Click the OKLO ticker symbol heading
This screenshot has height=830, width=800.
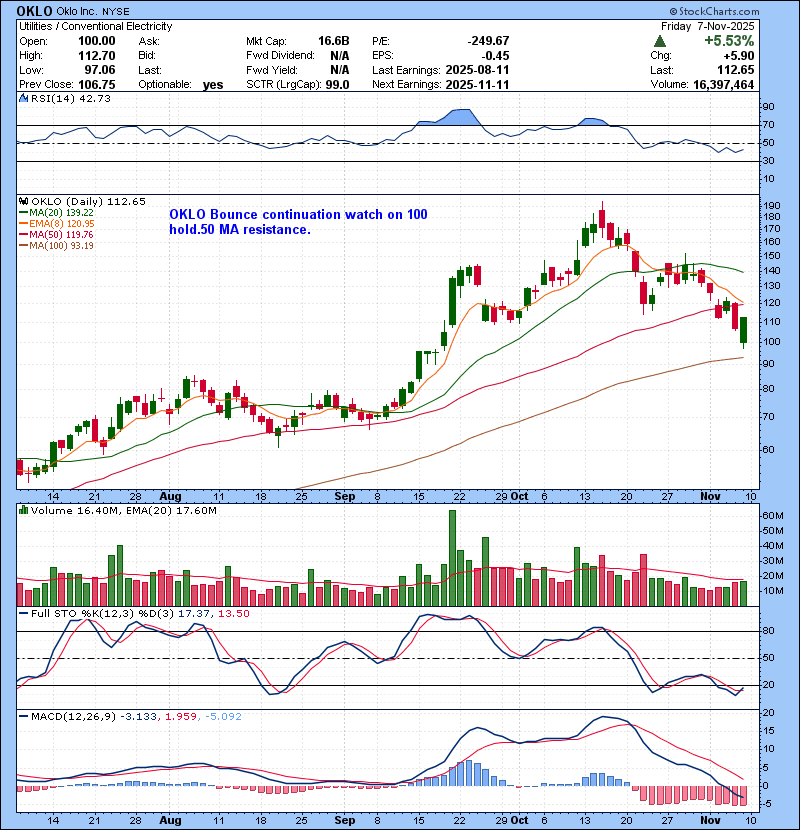pos(34,11)
